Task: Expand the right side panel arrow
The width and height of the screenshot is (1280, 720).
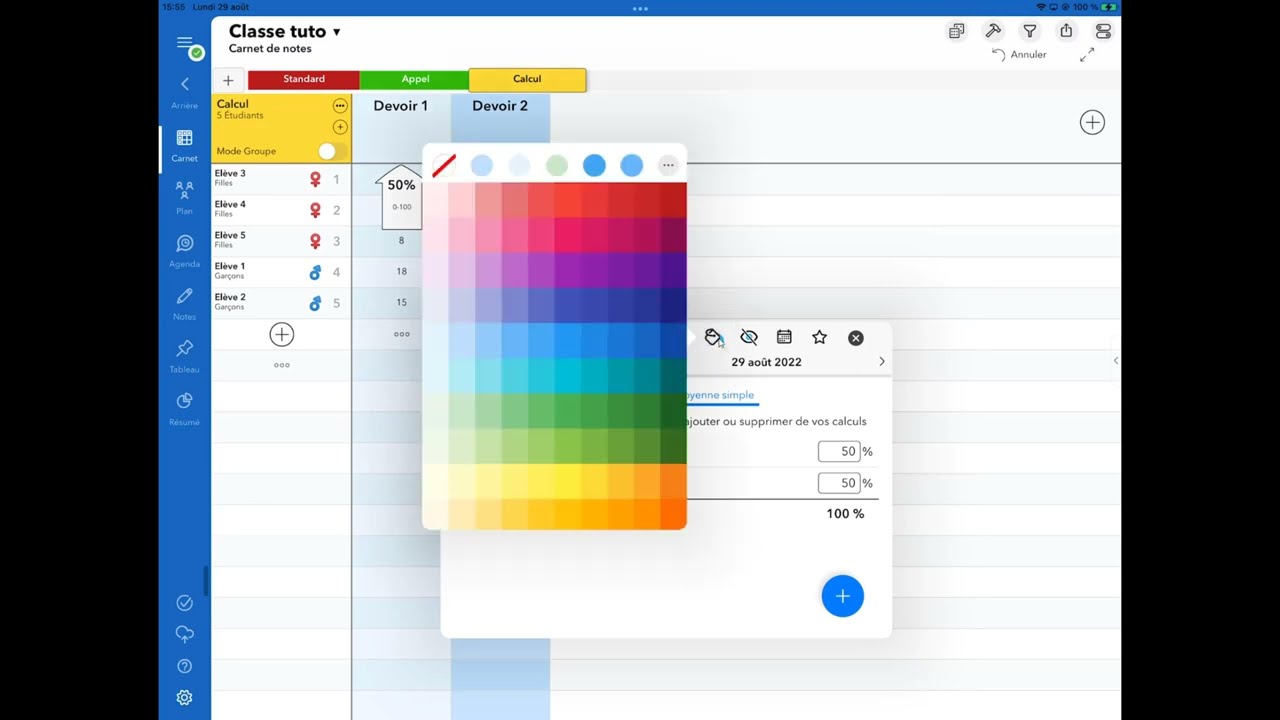Action: [1115, 361]
